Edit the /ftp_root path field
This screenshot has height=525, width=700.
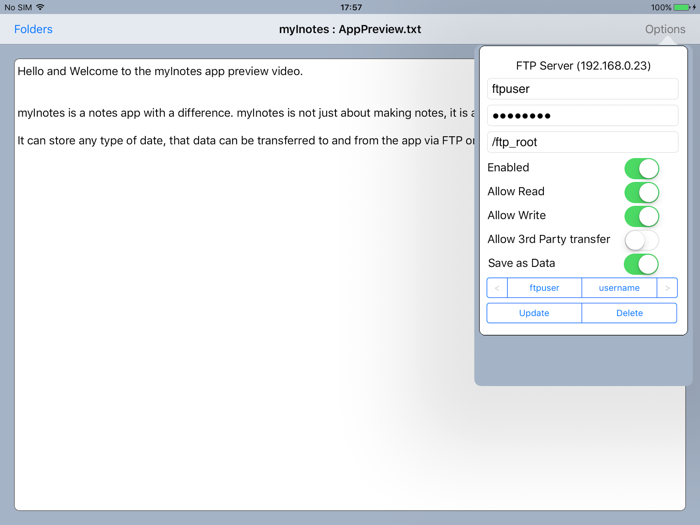click(583, 142)
